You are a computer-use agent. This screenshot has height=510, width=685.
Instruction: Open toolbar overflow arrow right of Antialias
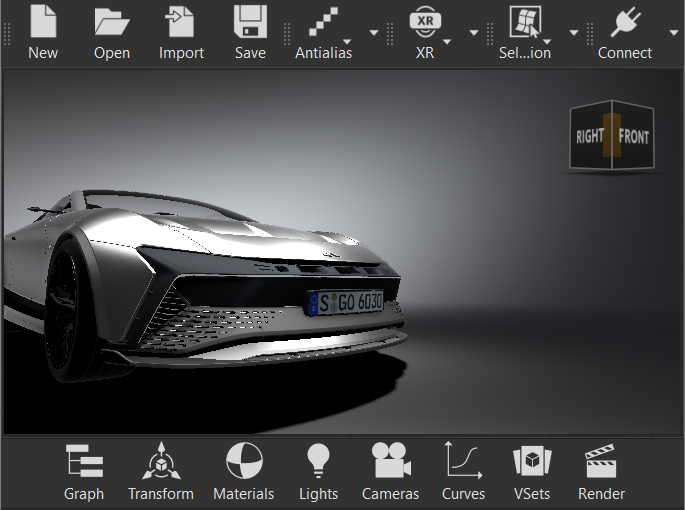pyautogui.click(x=374, y=32)
